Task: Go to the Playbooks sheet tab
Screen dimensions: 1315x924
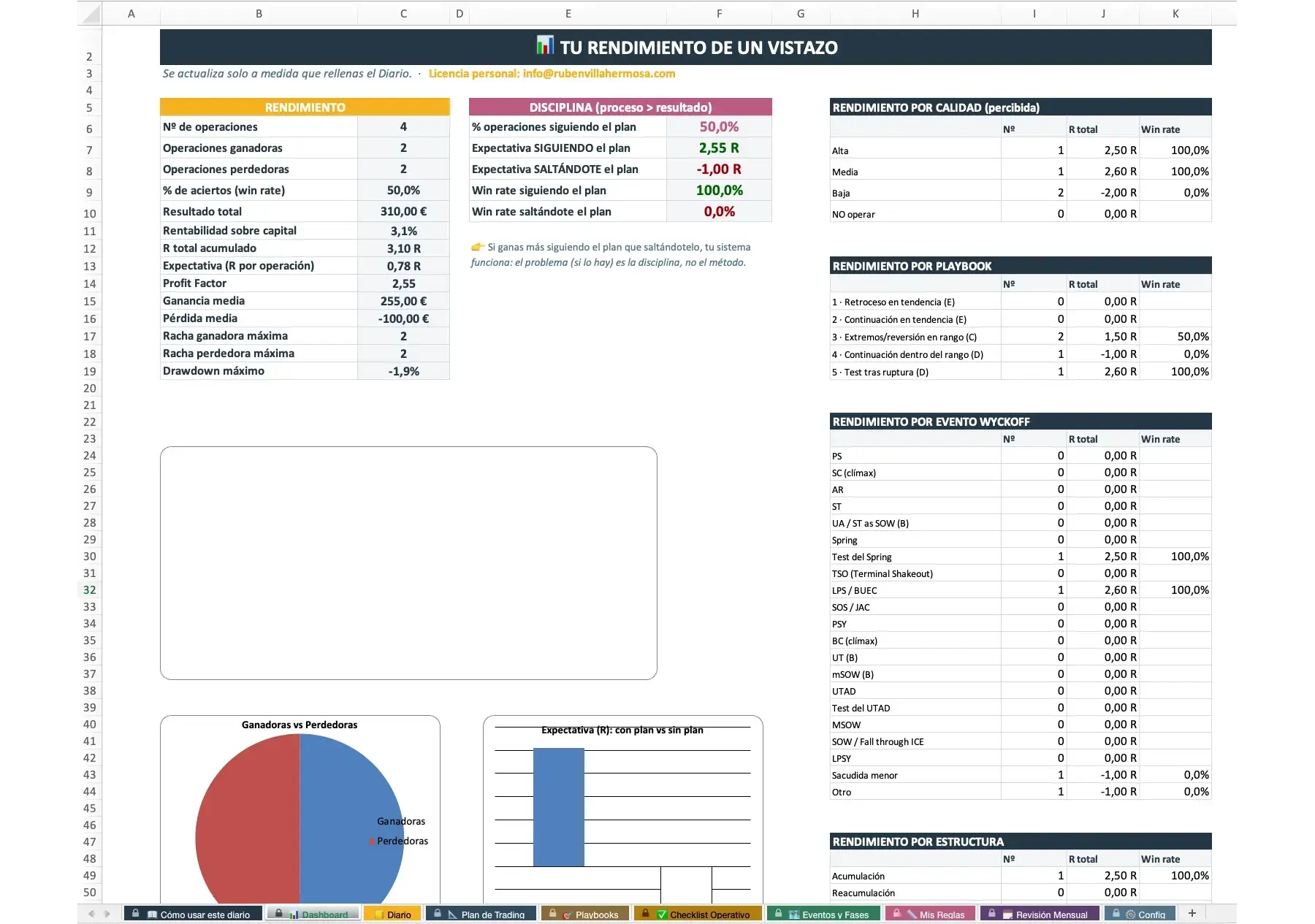Action: (x=585, y=914)
